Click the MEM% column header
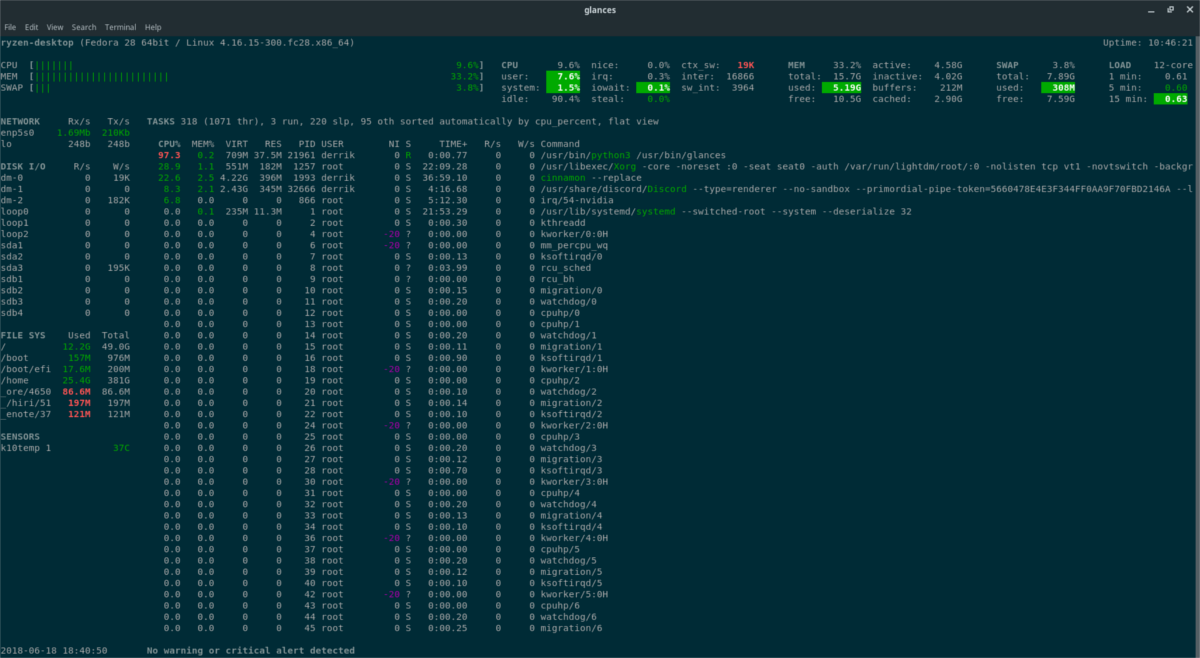 [x=204, y=144]
